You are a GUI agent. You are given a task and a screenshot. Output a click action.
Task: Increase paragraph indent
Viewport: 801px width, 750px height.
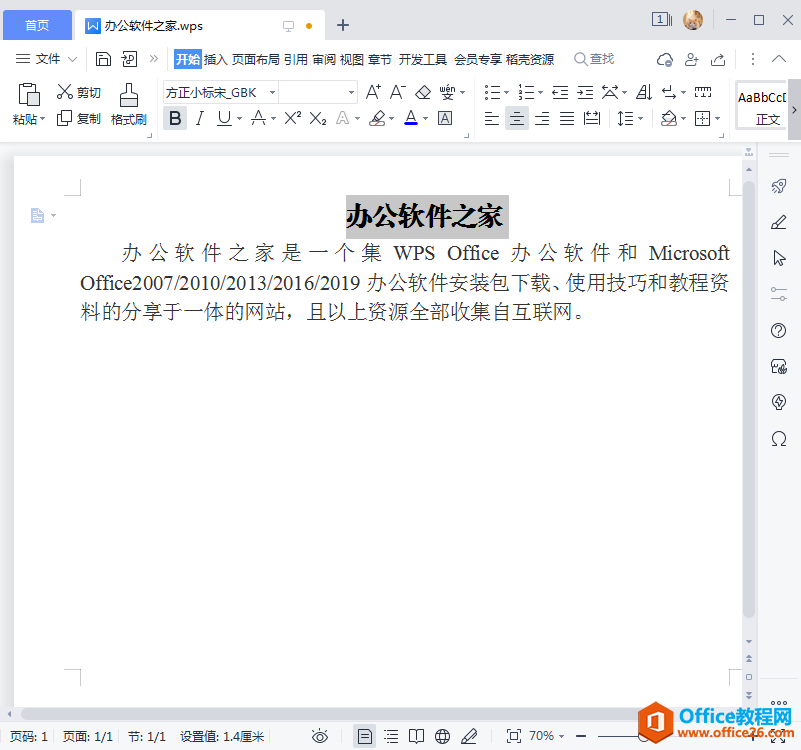[585, 92]
